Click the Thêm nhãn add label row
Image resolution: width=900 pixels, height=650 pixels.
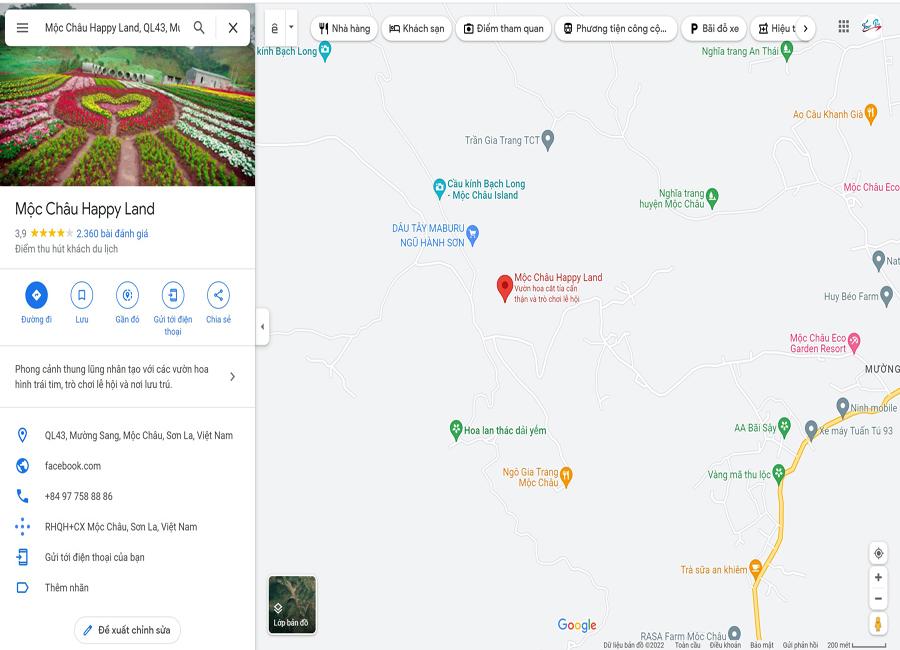tap(127, 587)
